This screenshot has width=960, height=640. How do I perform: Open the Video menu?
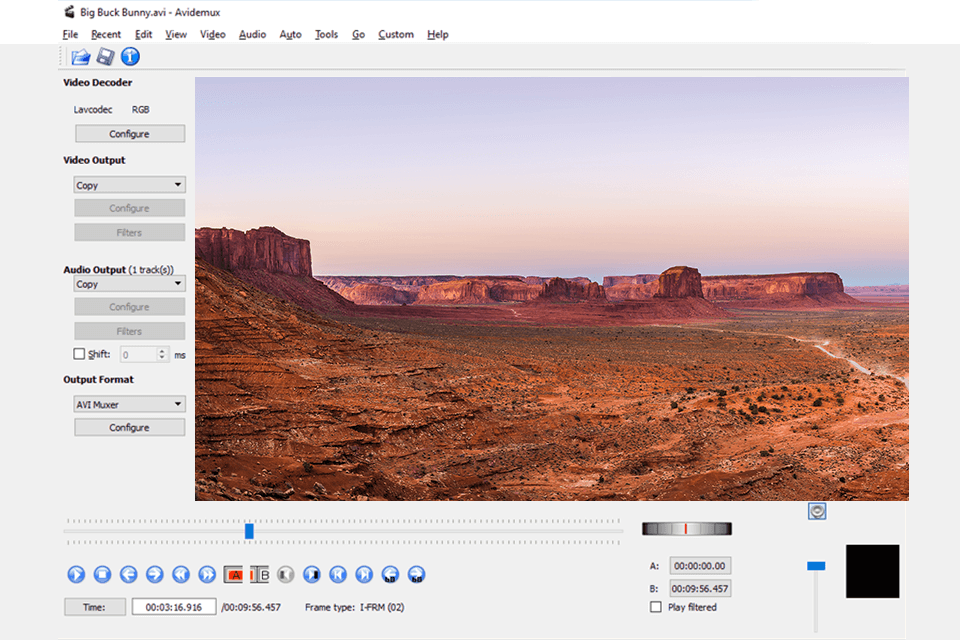(213, 34)
